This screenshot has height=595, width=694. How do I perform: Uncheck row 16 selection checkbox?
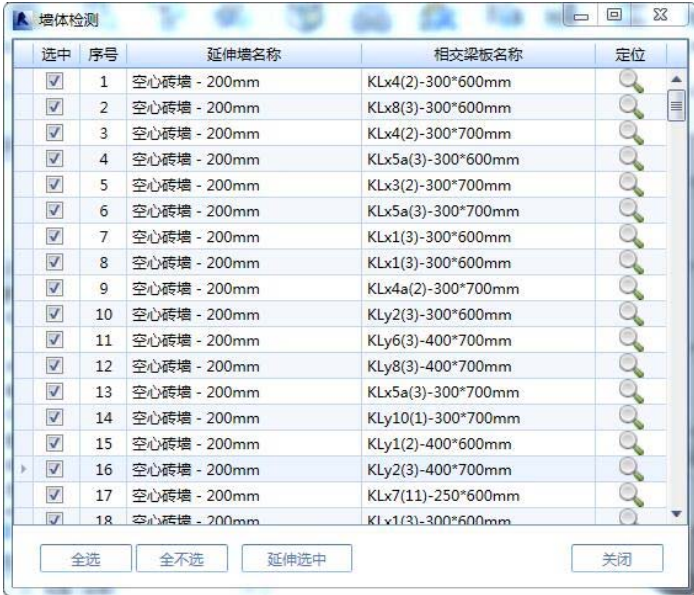coord(54,469)
